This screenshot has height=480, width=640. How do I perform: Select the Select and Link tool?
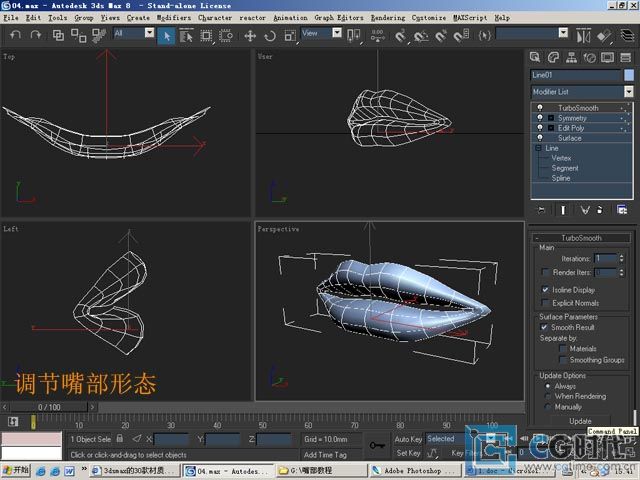(58, 36)
